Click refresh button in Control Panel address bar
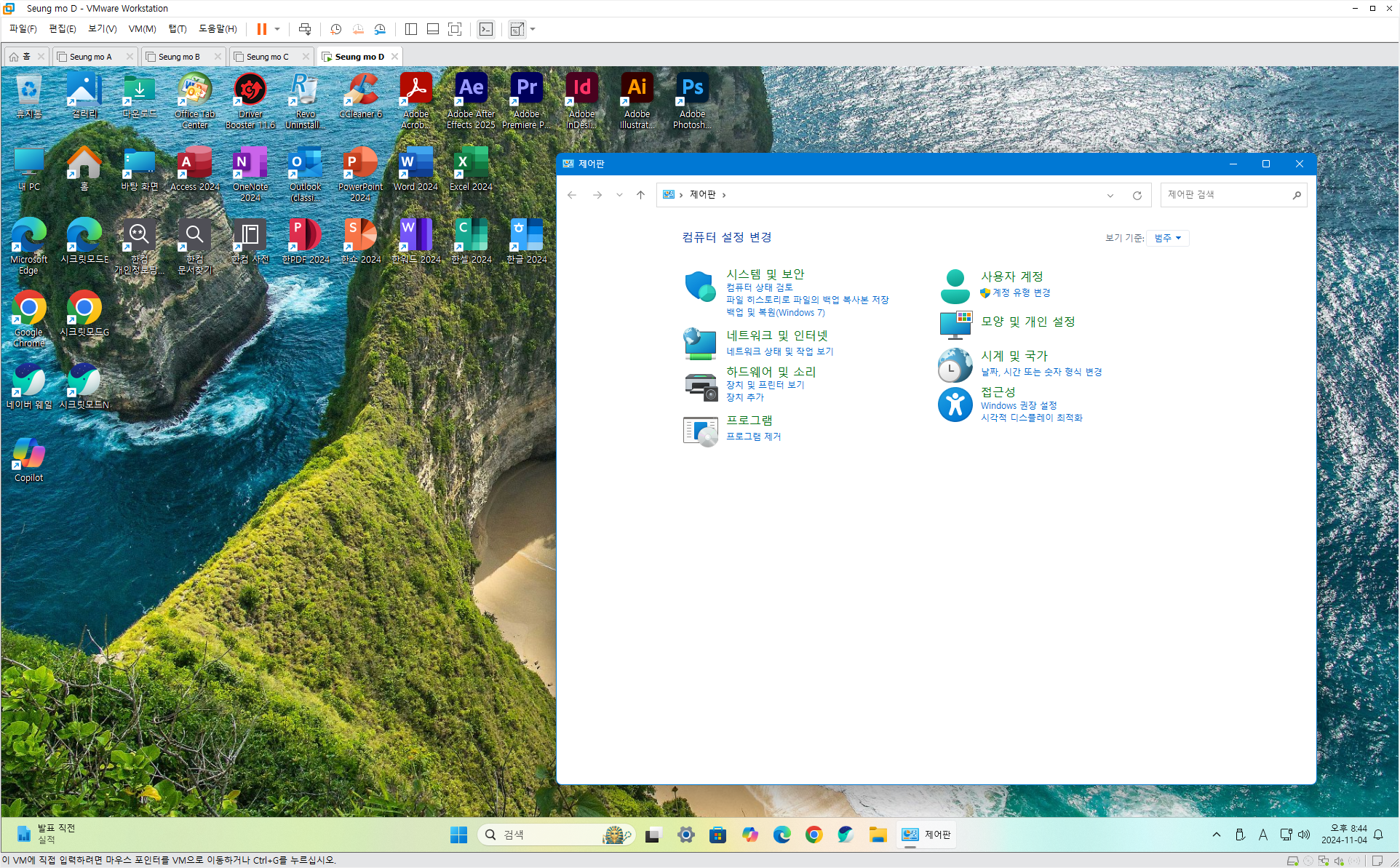Image resolution: width=1400 pixels, height=868 pixels. click(x=1137, y=195)
